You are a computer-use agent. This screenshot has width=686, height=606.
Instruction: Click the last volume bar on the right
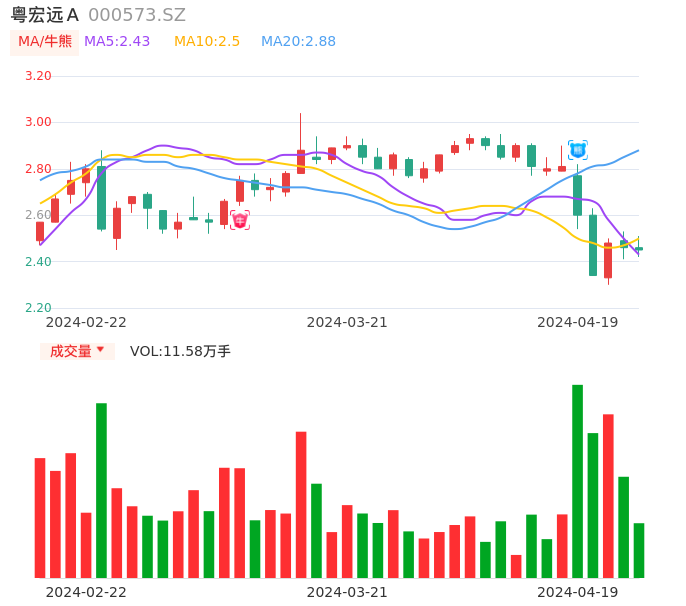click(x=638, y=550)
